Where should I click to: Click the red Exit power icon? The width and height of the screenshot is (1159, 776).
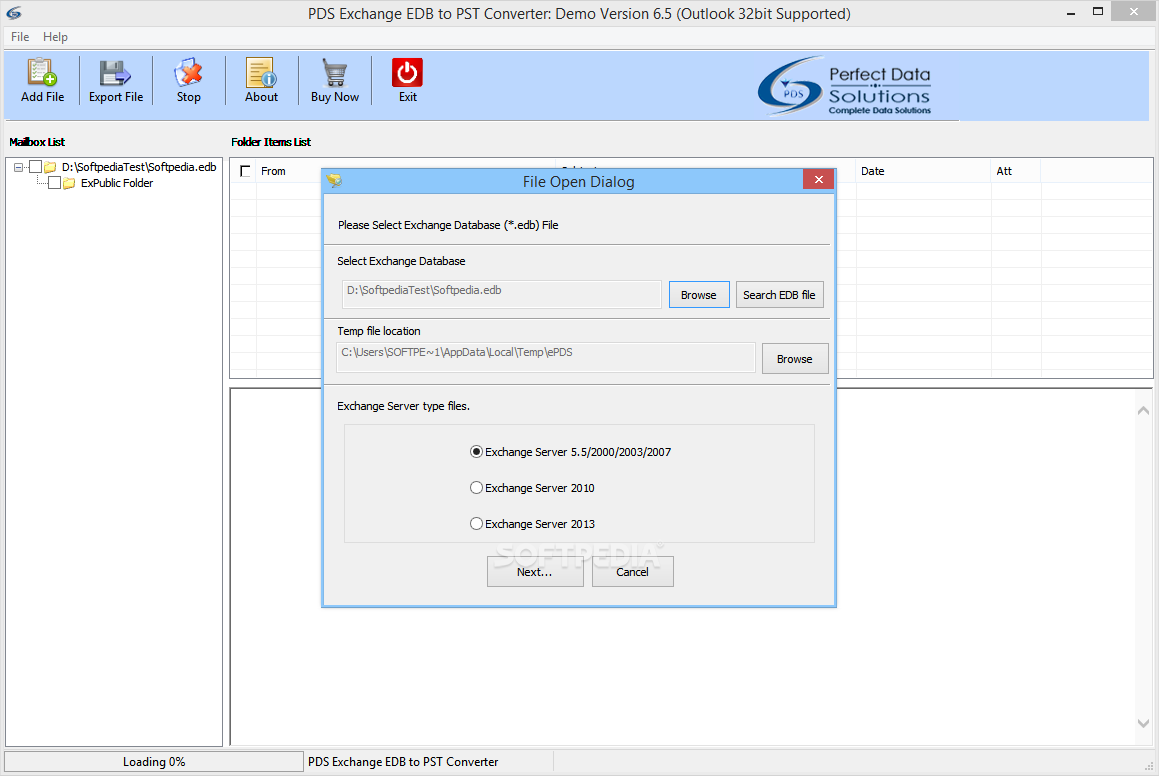tap(407, 72)
